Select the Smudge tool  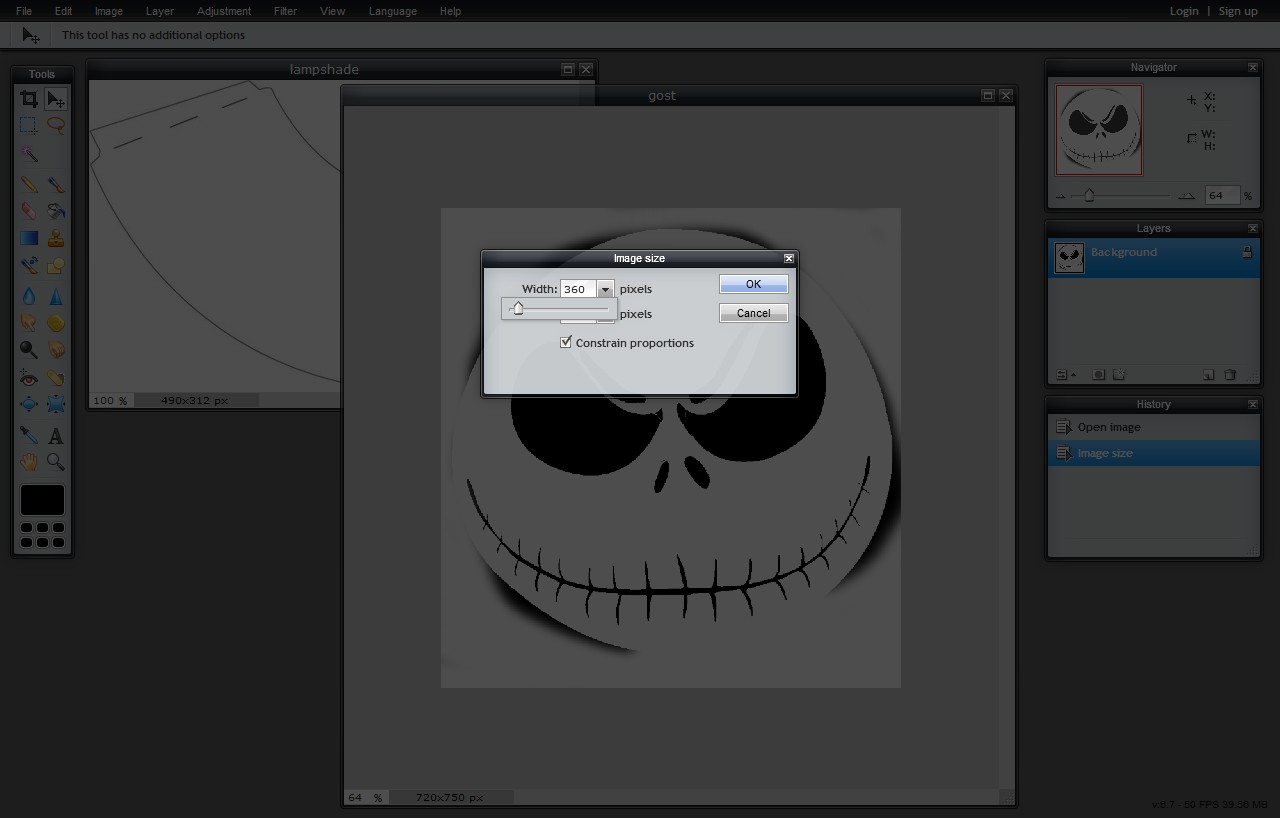[x=29, y=323]
